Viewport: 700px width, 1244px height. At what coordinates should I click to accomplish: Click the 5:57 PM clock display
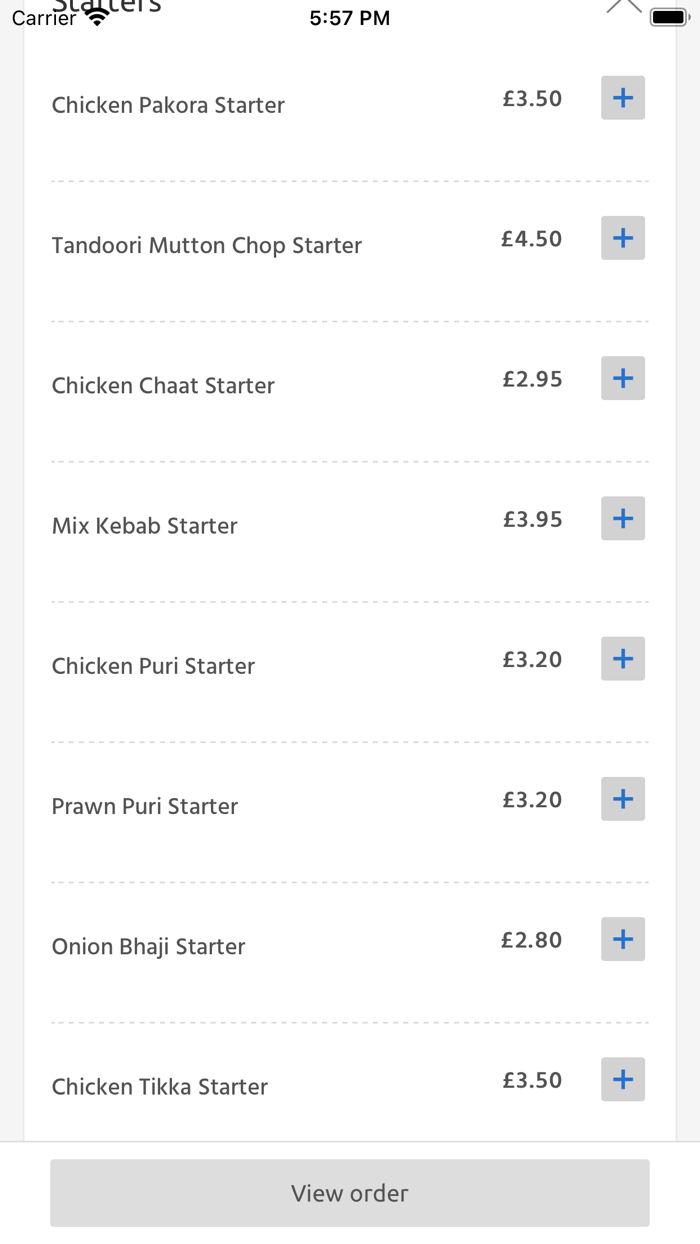[x=349, y=16]
